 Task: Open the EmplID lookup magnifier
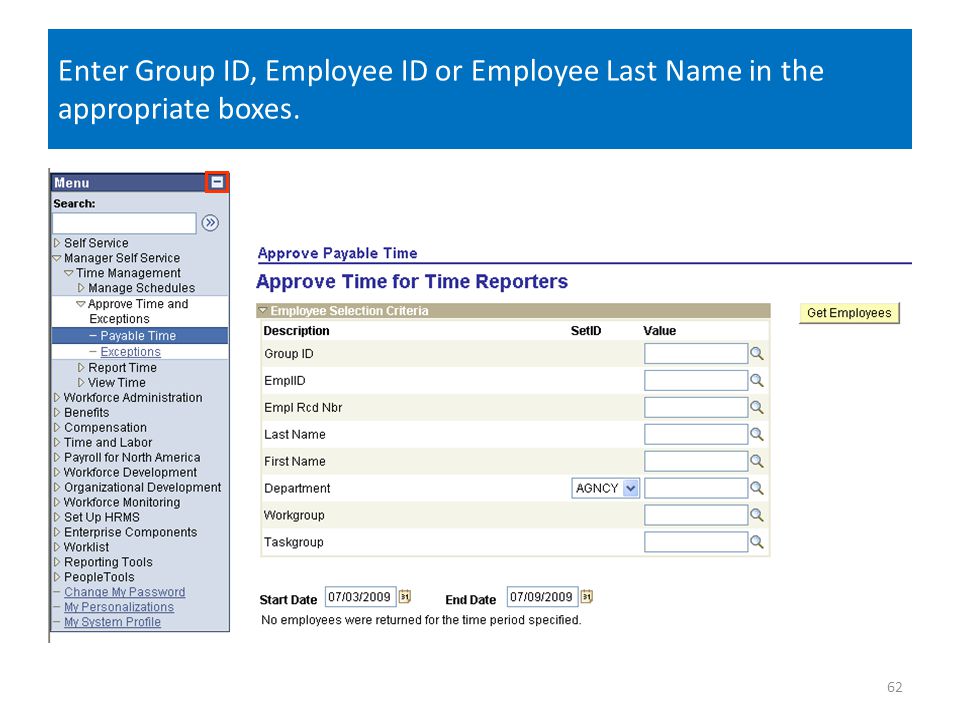[757, 380]
